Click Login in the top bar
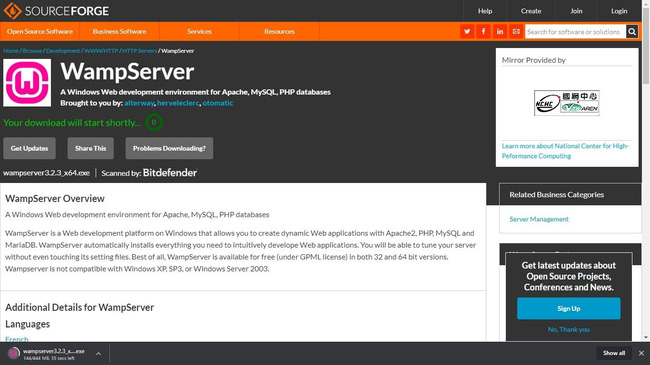Viewport: 650px width, 365px height. [x=619, y=11]
